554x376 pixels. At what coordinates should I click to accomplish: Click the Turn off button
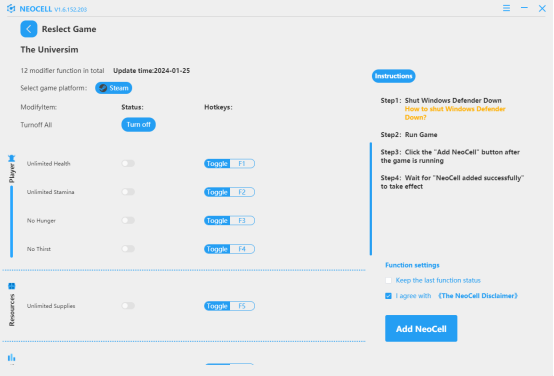click(138, 125)
